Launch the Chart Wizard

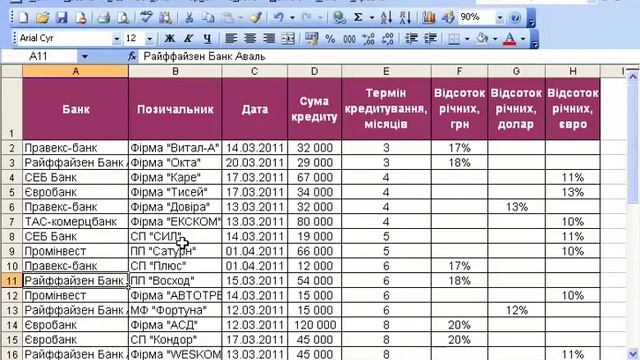pos(429,18)
